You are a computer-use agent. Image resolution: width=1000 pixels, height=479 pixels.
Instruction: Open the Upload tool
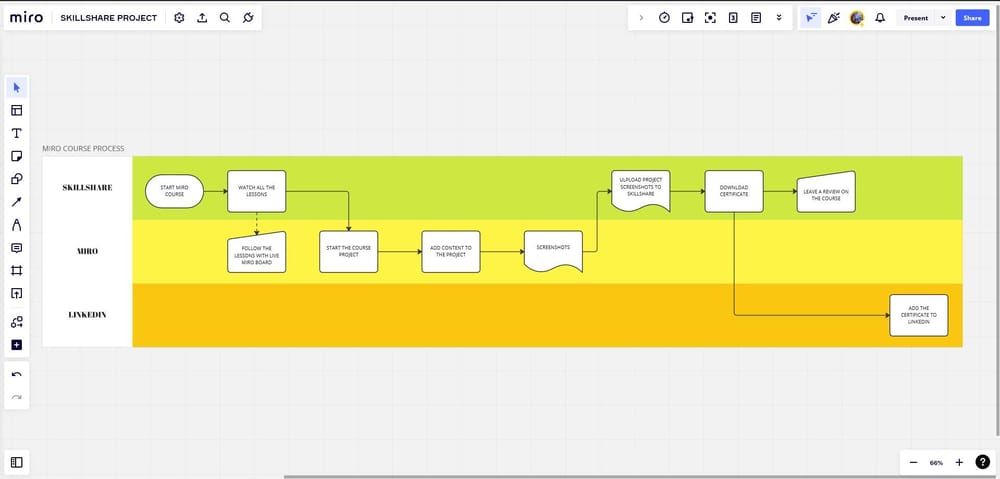click(17, 293)
